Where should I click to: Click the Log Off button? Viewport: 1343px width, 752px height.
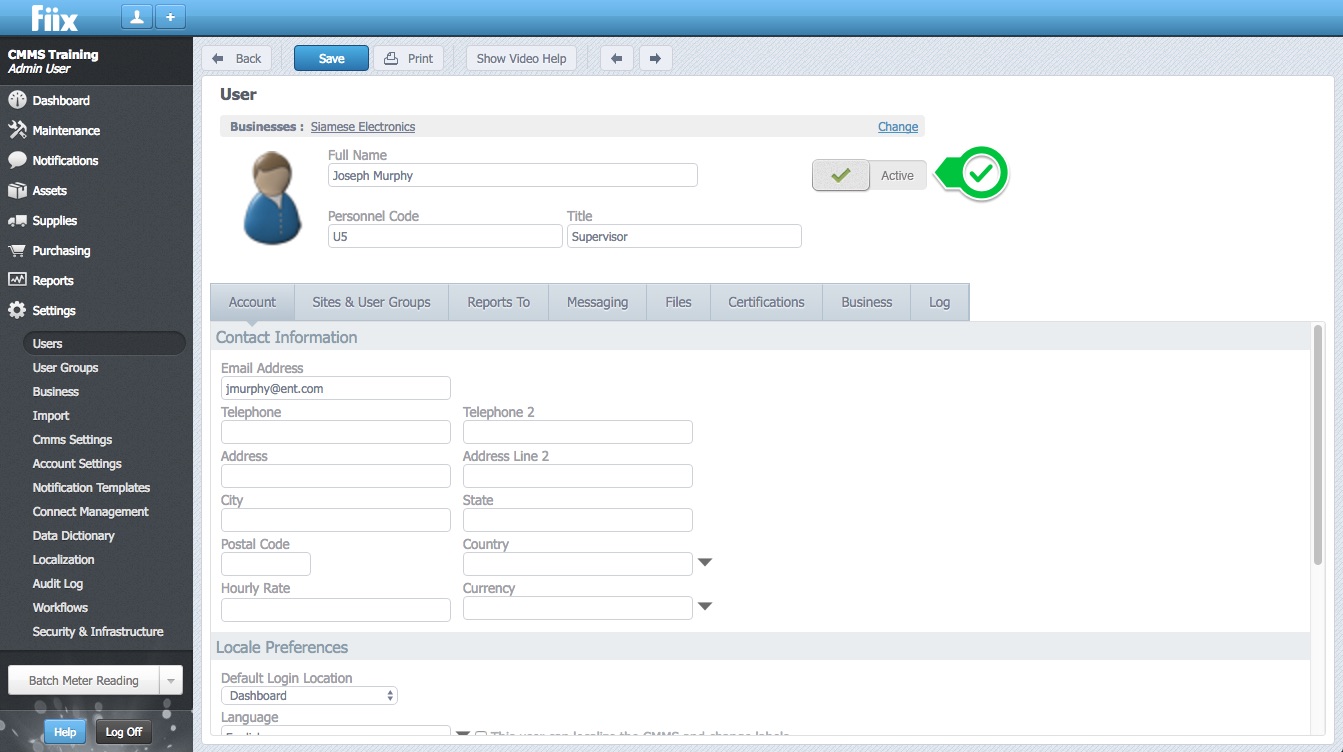coord(123,732)
